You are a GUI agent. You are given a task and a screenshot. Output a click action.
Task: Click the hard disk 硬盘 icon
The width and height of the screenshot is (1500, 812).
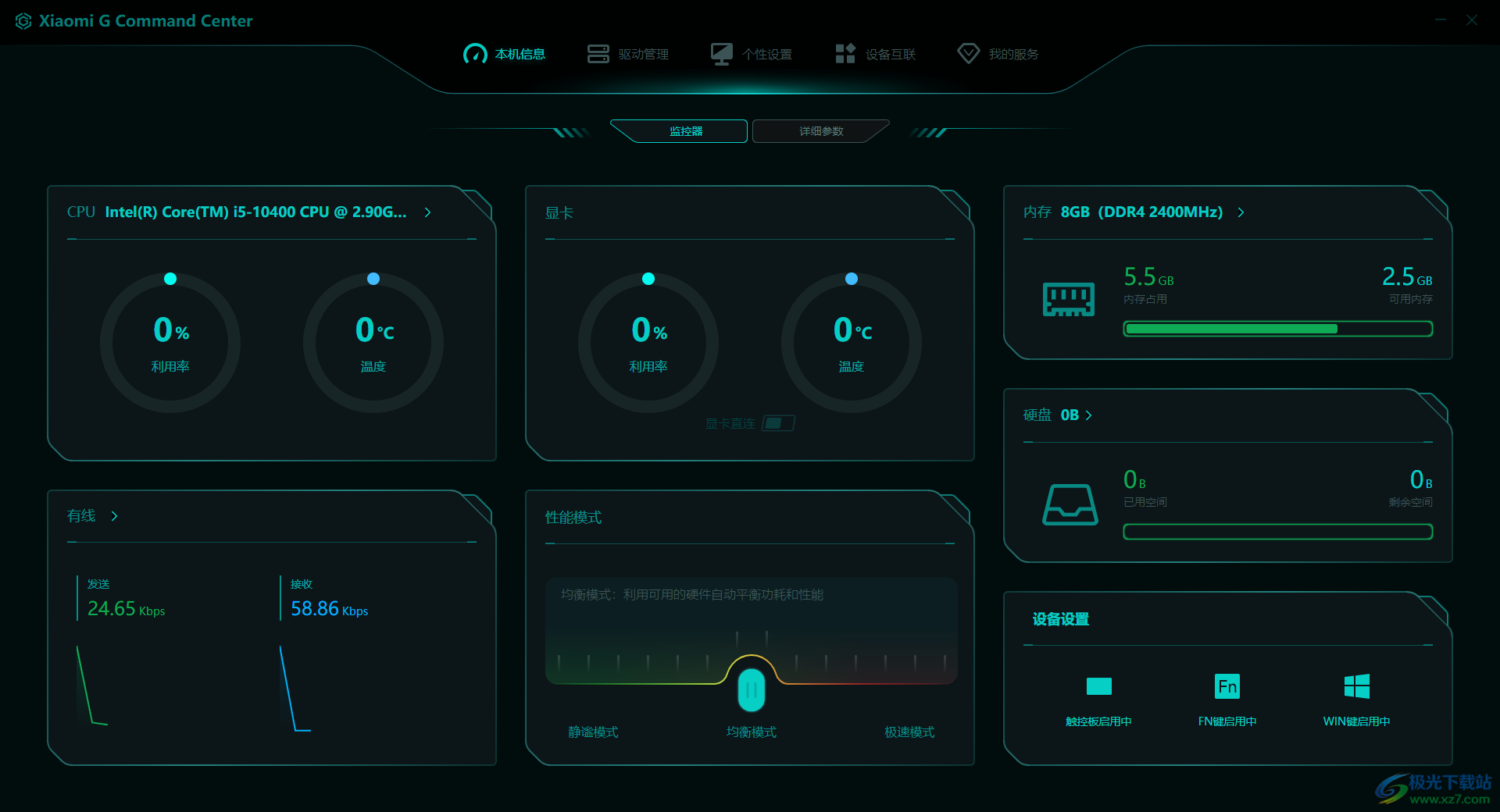pyautogui.click(x=1071, y=504)
